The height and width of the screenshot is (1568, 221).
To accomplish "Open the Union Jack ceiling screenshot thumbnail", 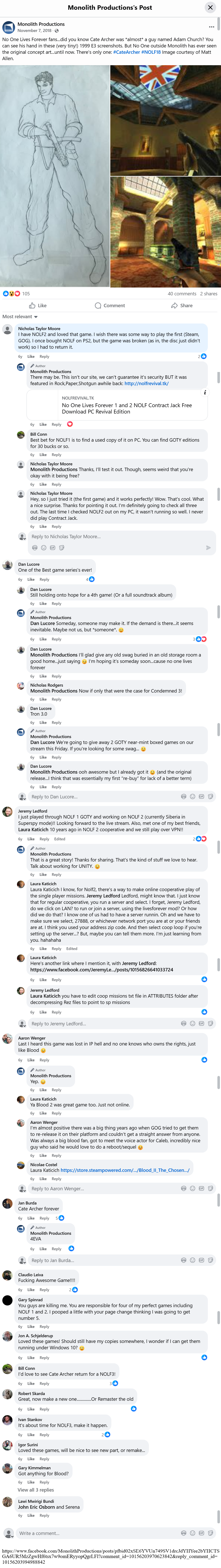I will (165, 120).
